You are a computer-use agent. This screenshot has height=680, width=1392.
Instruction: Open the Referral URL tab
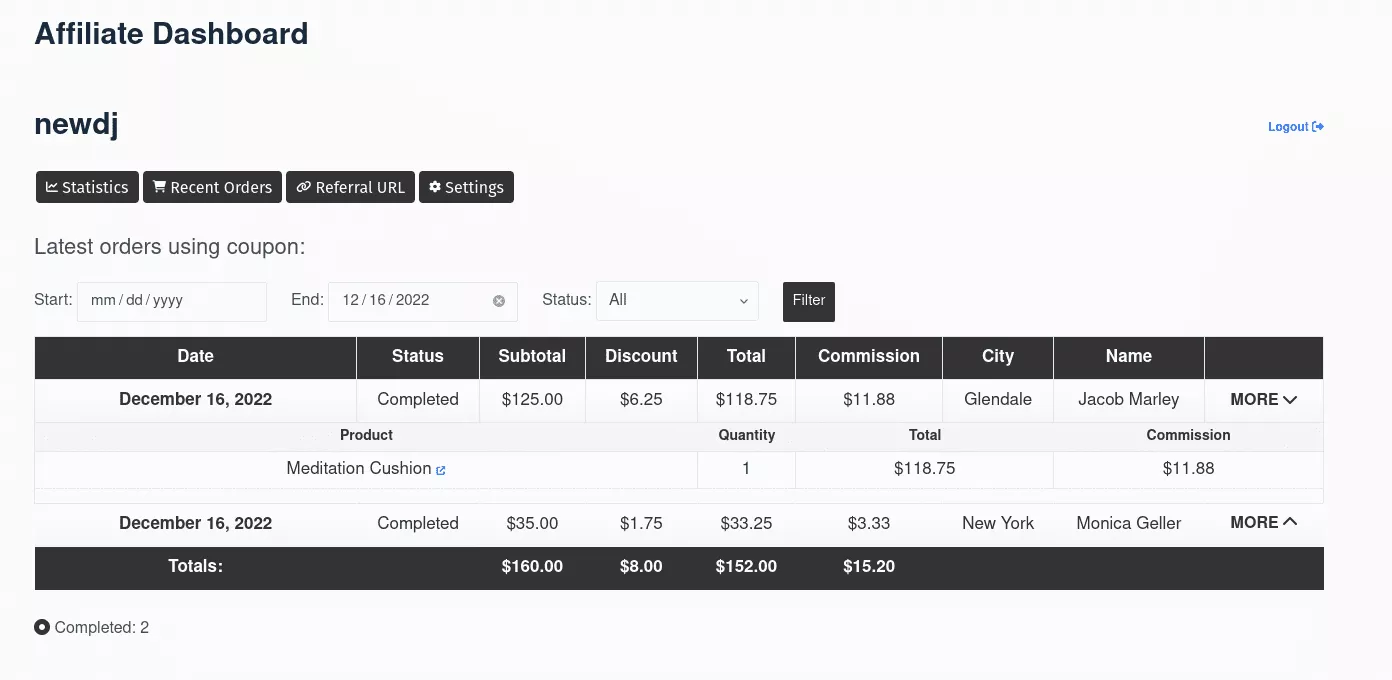[x=350, y=187]
